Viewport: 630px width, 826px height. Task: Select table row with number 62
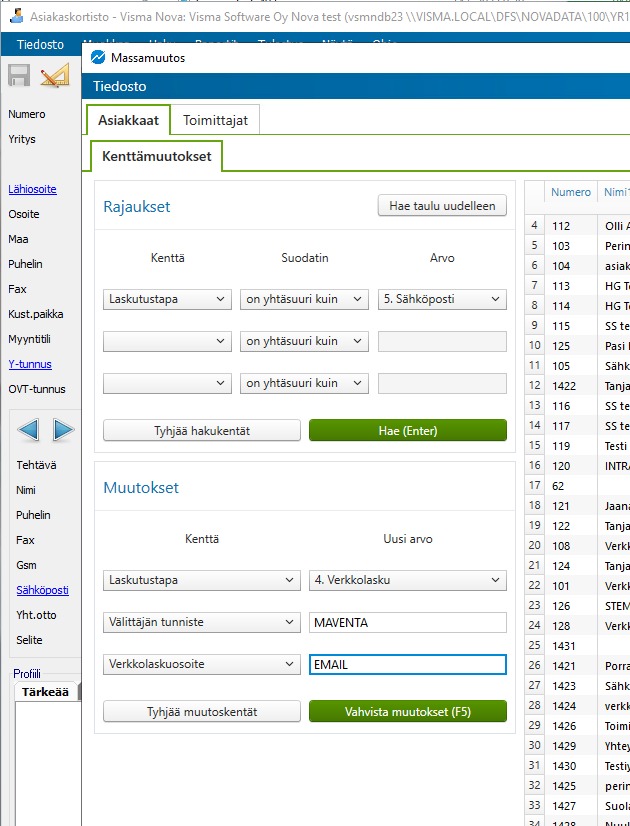[577, 486]
